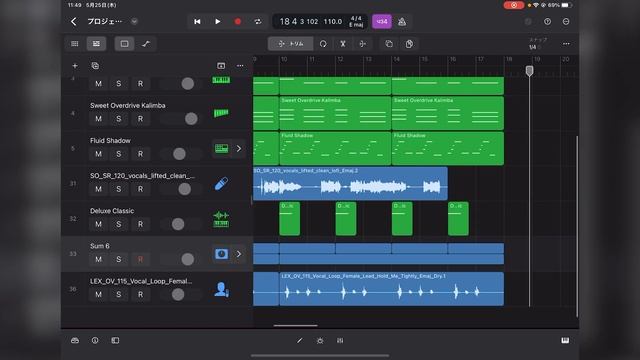The image size is (640, 360).
Task: Open the snap value 1/4 dropdown
Action: click(535, 47)
